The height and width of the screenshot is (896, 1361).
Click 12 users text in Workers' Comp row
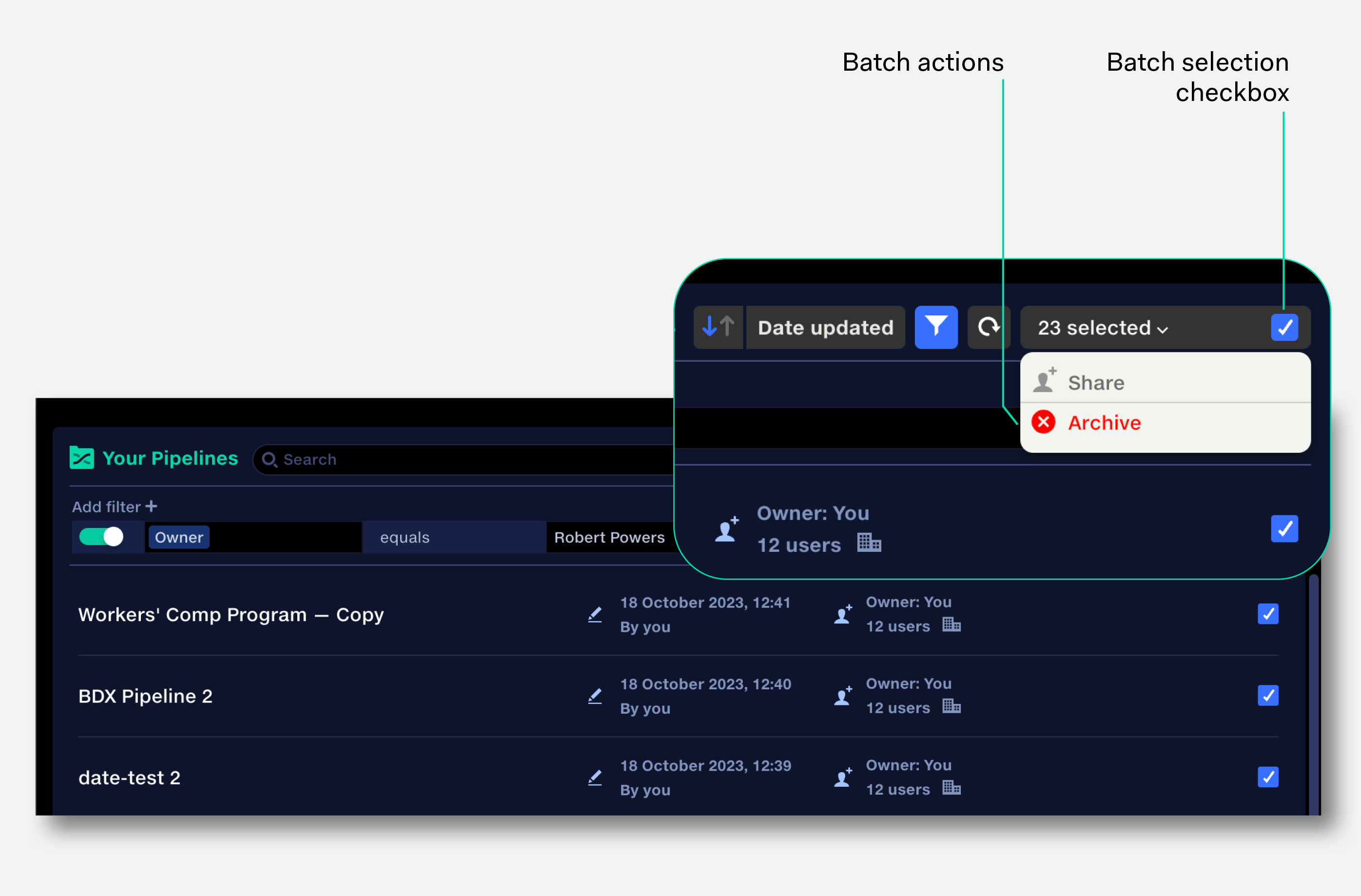[898, 626]
